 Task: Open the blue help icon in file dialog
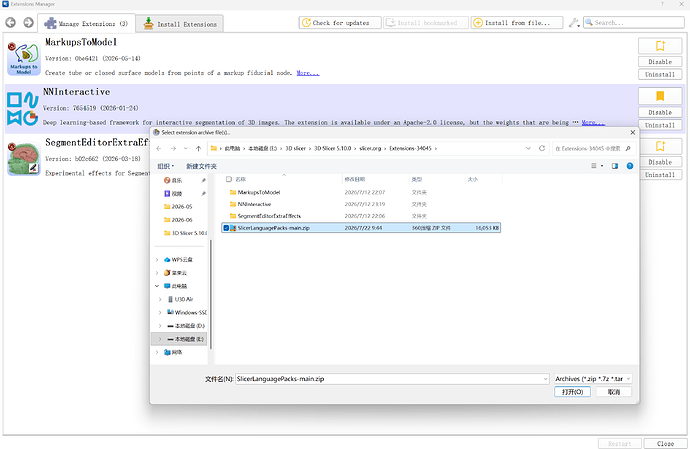(x=630, y=166)
